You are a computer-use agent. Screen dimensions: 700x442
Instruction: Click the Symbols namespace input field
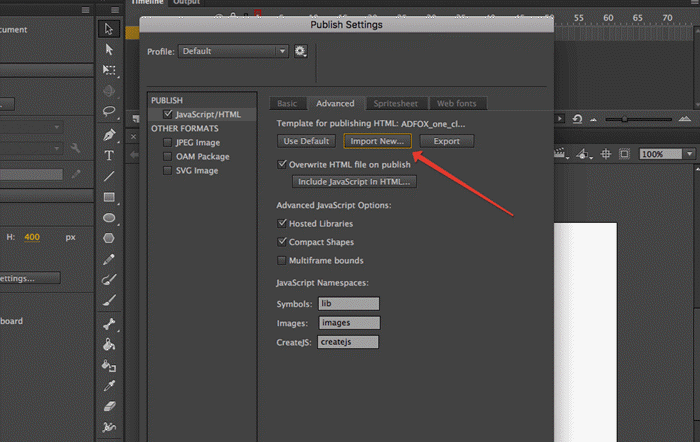(348, 303)
